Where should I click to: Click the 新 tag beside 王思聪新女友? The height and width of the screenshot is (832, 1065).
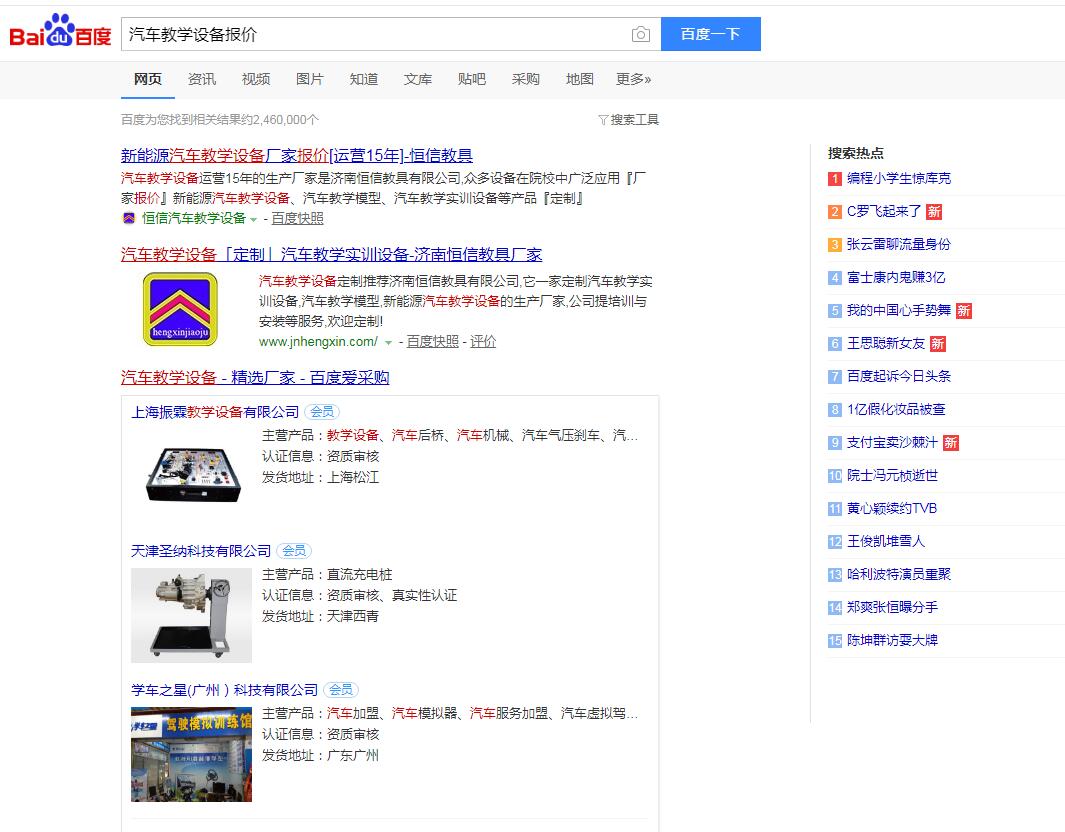click(937, 344)
